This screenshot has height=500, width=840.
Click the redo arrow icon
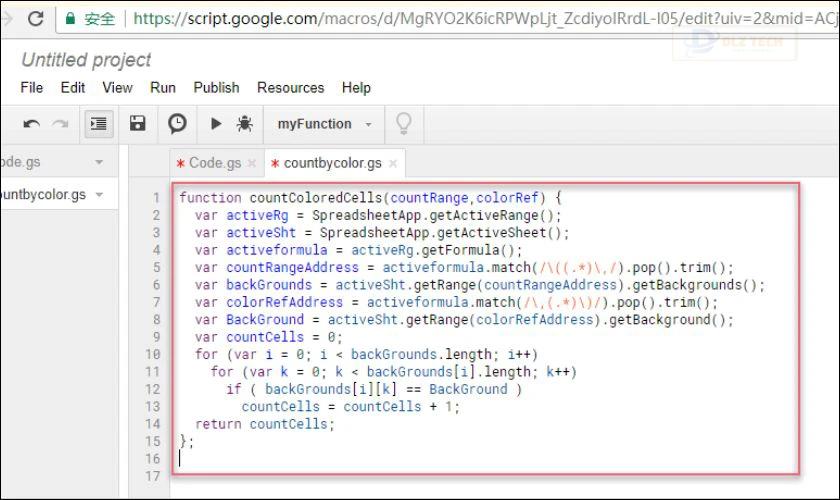tap(60, 124)
